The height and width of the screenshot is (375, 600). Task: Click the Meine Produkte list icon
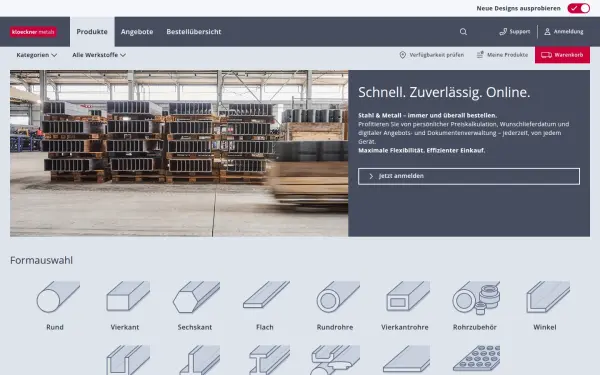click(480, 55)
